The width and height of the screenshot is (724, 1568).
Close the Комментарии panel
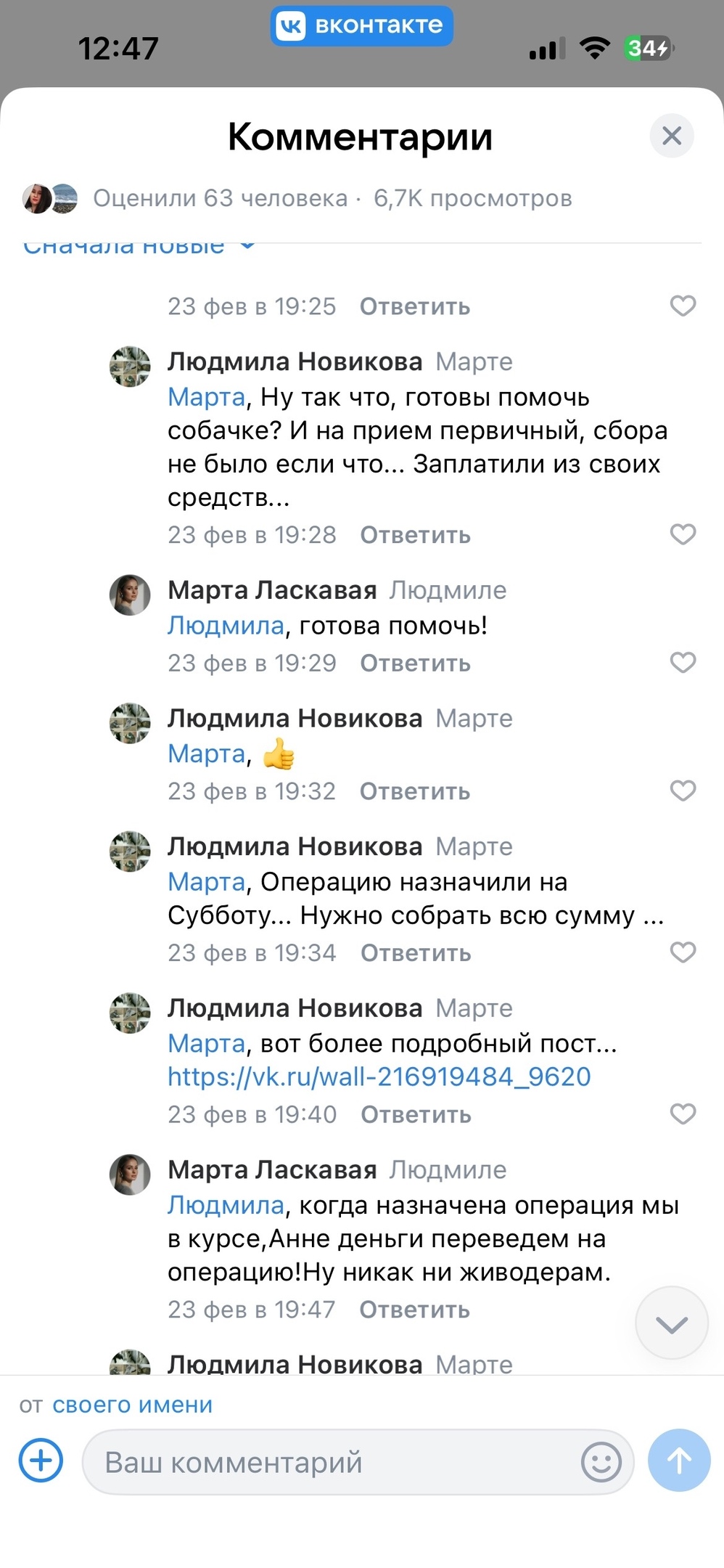[672, 136]
